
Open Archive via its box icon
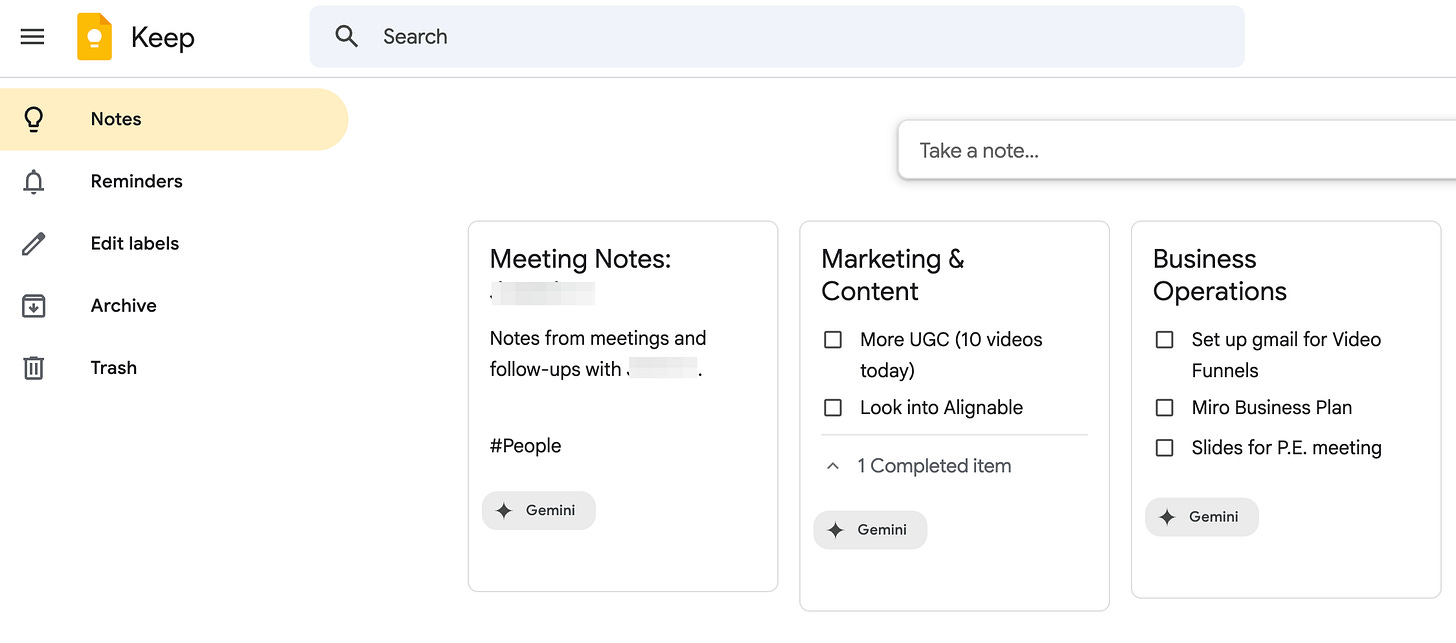(x=34, y=305)
